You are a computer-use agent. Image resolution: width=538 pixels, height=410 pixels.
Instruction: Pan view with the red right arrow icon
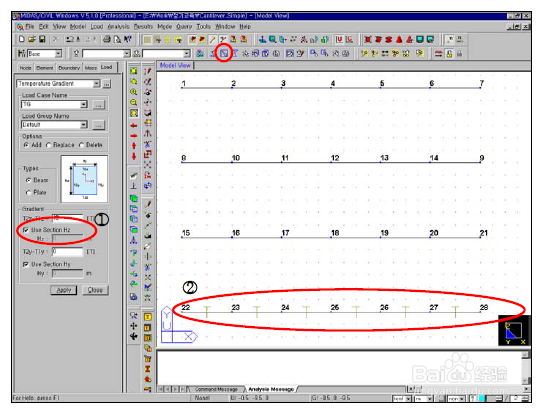pos(134,136)
